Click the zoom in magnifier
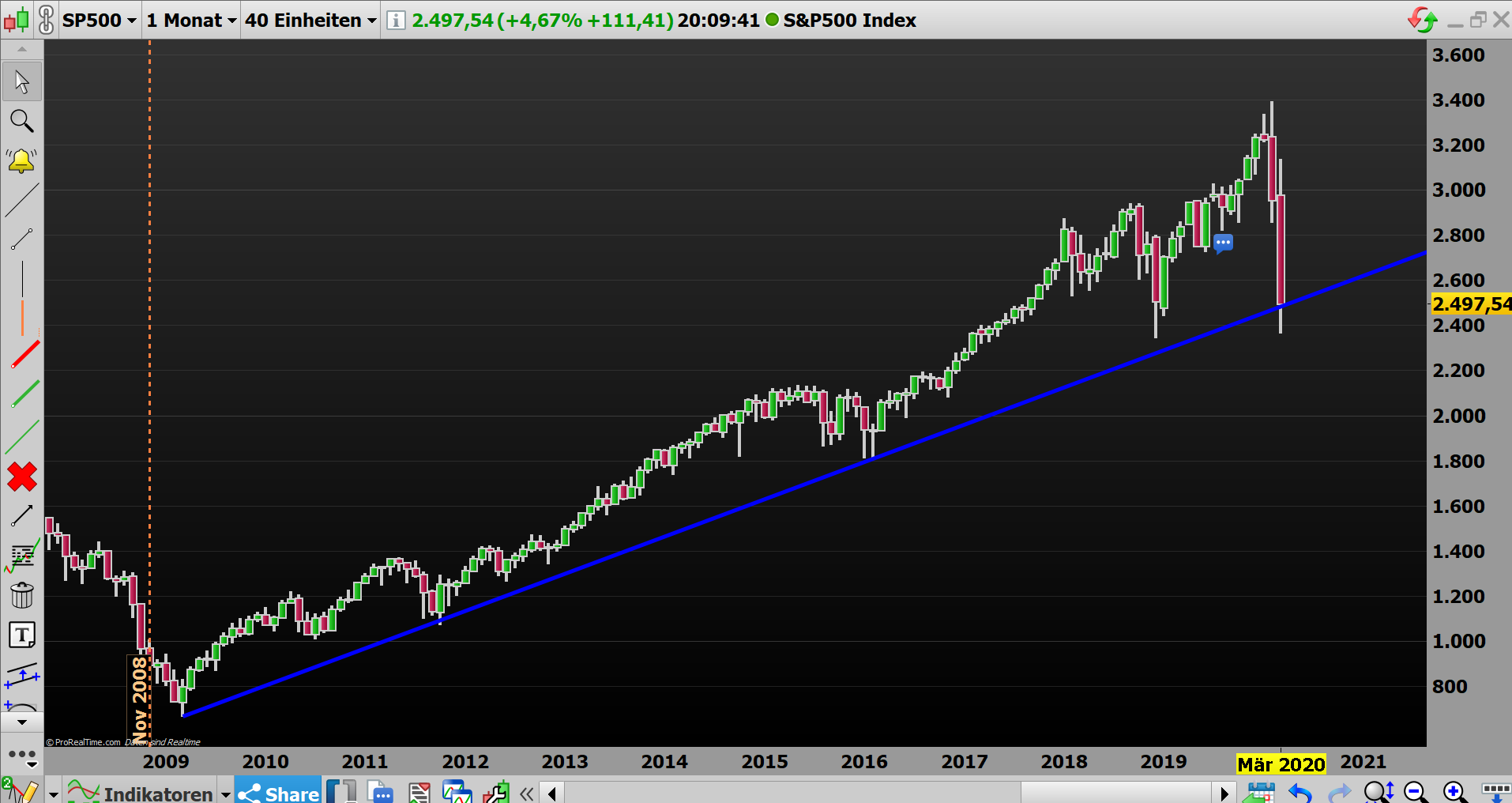The height and width of the screenshot is (803, 1512). pyautogui.click(x=1456, y=792)
